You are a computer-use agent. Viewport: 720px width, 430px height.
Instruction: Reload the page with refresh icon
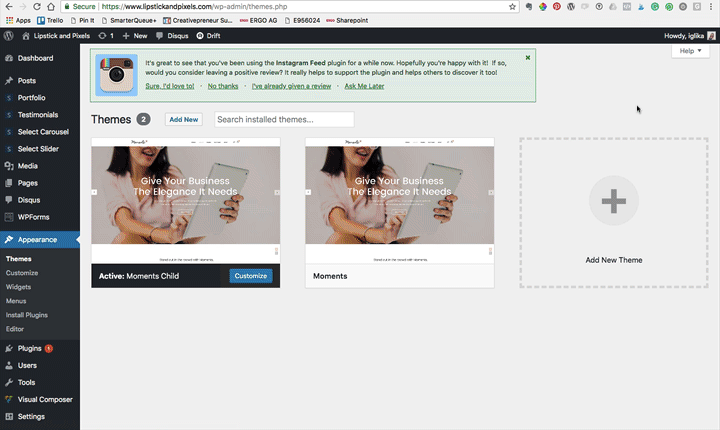(37, 6)
